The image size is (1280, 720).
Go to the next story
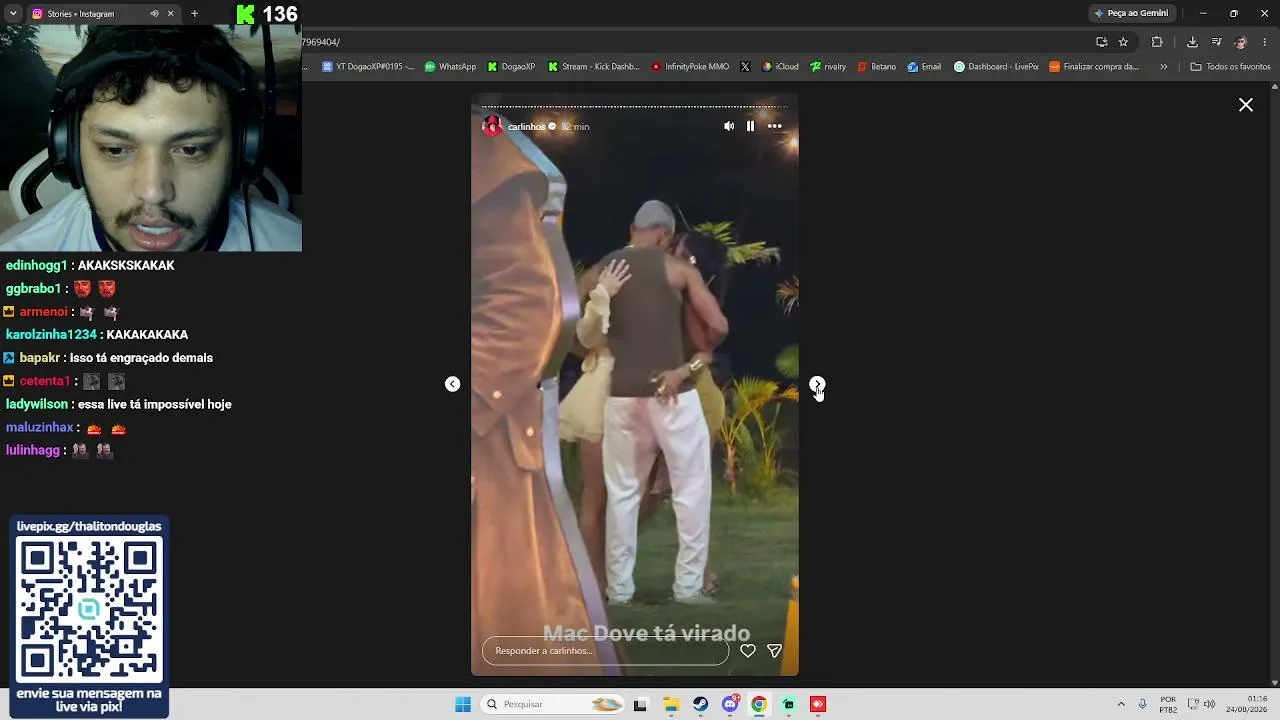[x=817, y=384]
